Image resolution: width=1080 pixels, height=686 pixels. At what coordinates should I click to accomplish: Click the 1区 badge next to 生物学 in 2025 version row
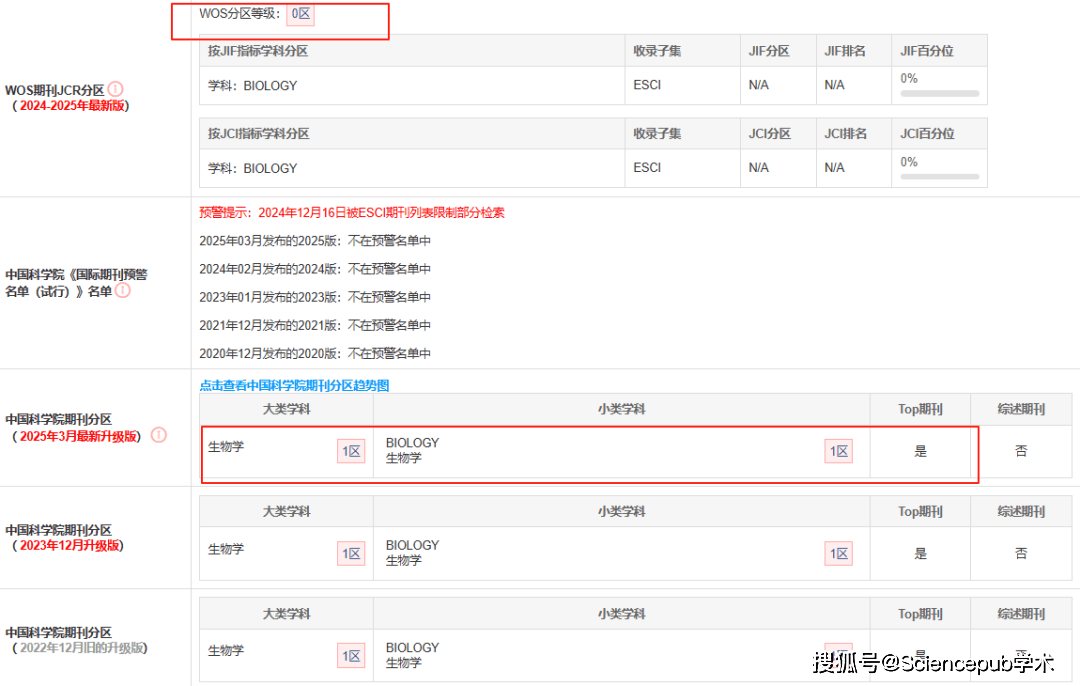[351, 451]
